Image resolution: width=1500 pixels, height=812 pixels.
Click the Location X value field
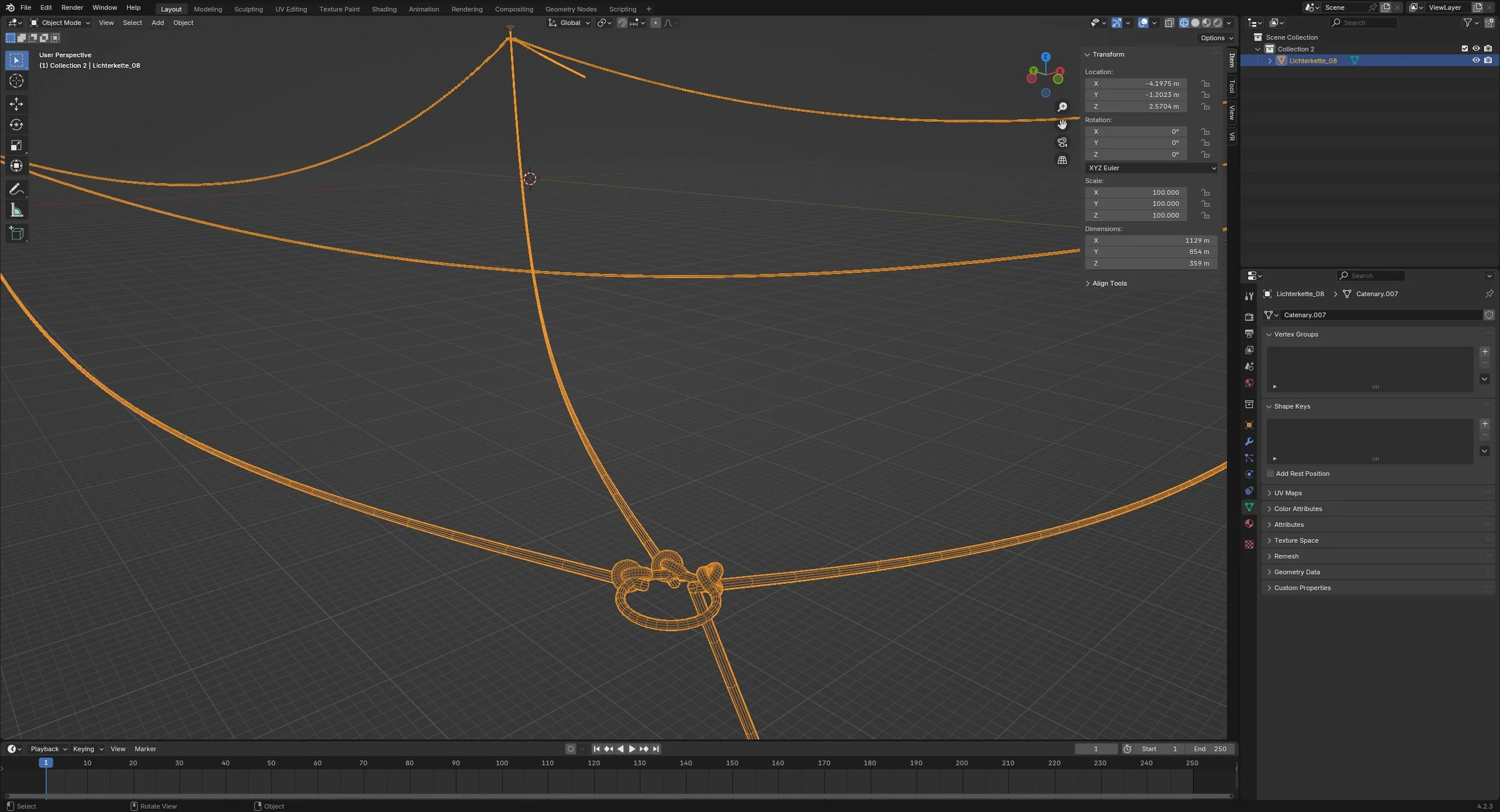(1135, 83)
